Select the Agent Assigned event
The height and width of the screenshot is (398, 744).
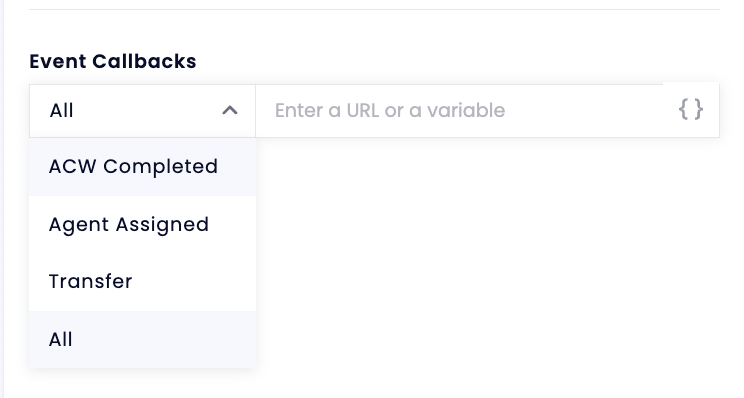pyautogui.click(x=142, y=224)
